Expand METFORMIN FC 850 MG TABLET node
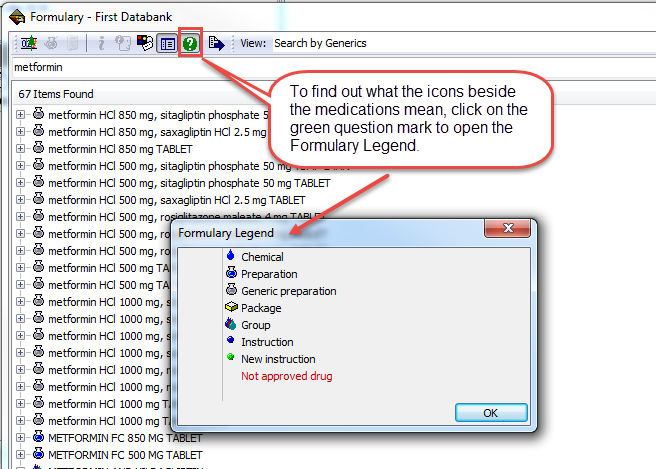 point(21,438)
